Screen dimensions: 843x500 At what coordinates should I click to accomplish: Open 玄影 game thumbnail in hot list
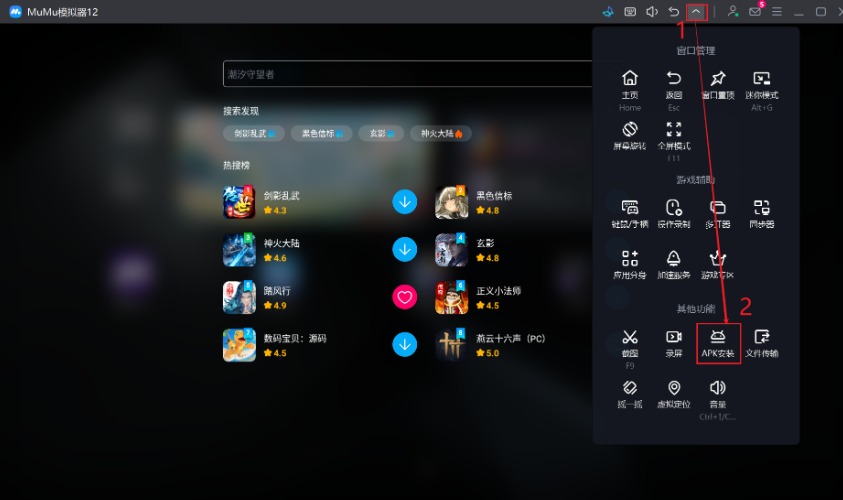[452, 249]
